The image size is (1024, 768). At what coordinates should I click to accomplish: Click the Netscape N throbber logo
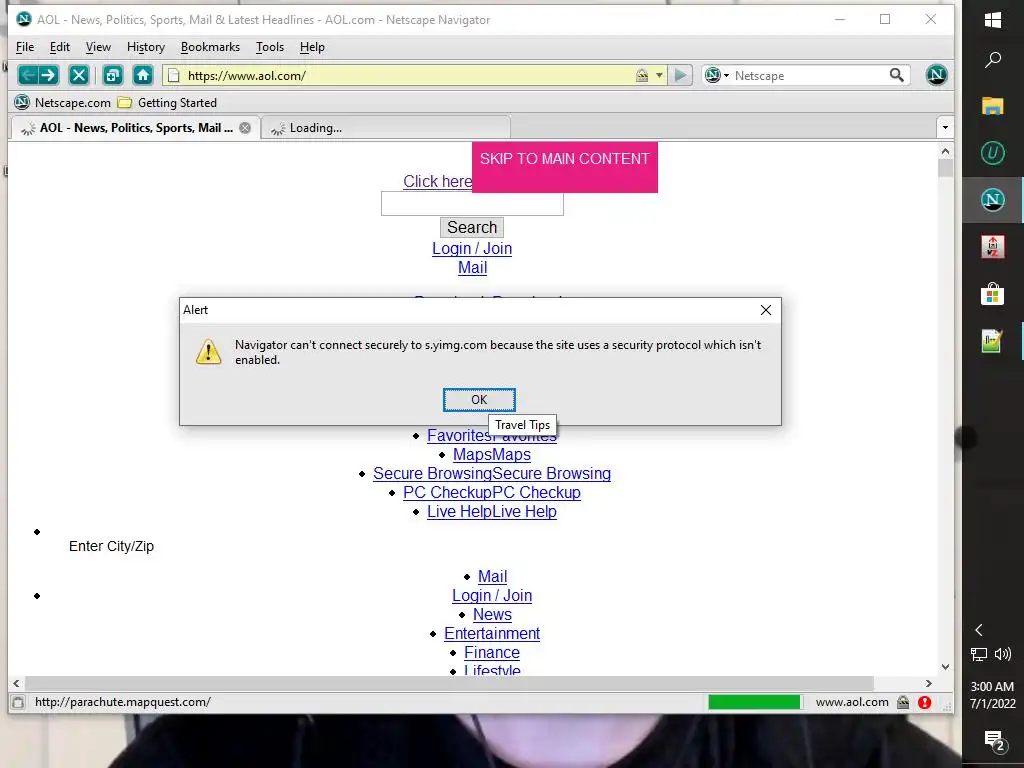(936, 74)
